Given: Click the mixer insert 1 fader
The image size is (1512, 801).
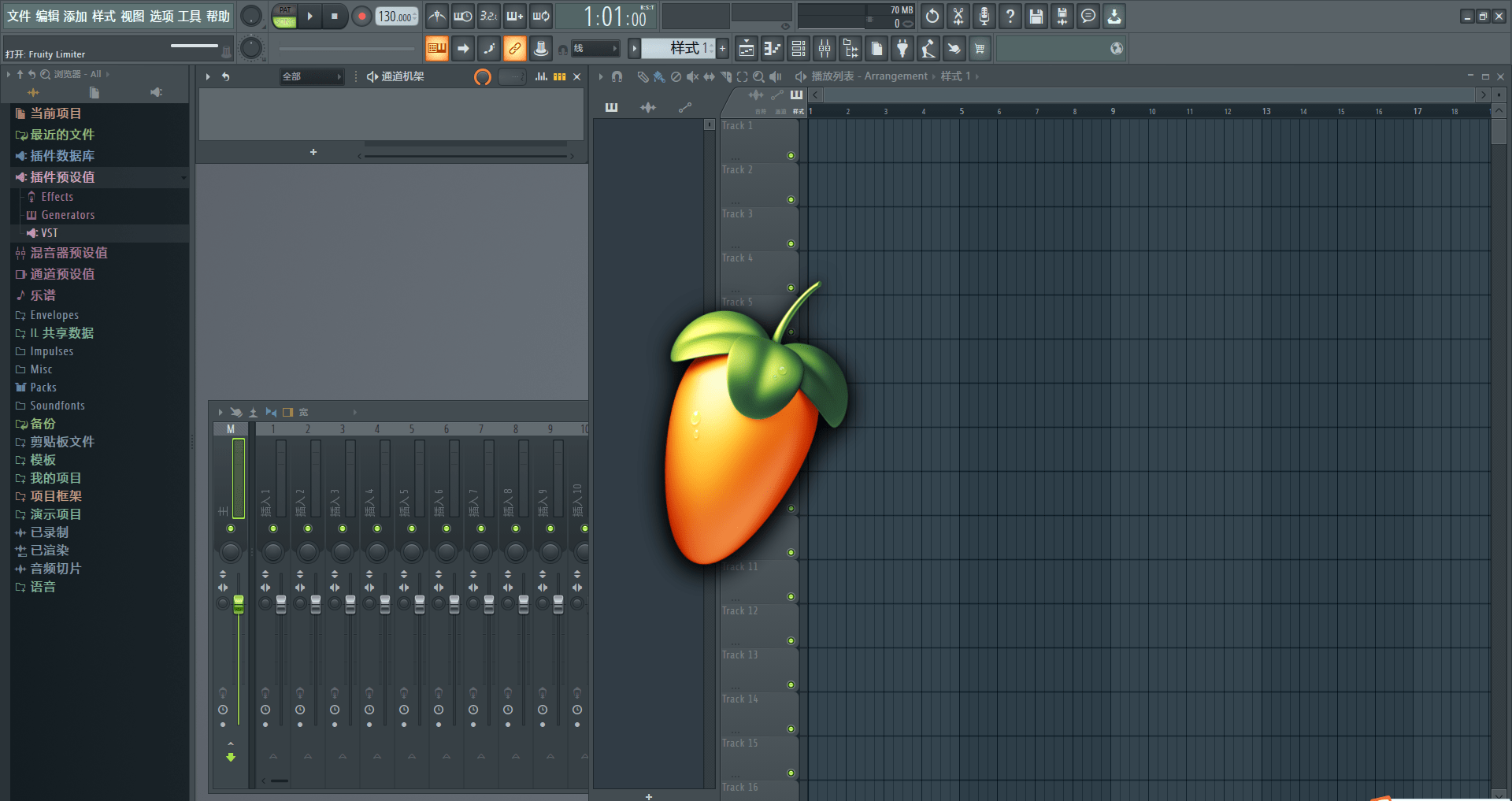Looking at the screenshot, I should pos(281,604).
